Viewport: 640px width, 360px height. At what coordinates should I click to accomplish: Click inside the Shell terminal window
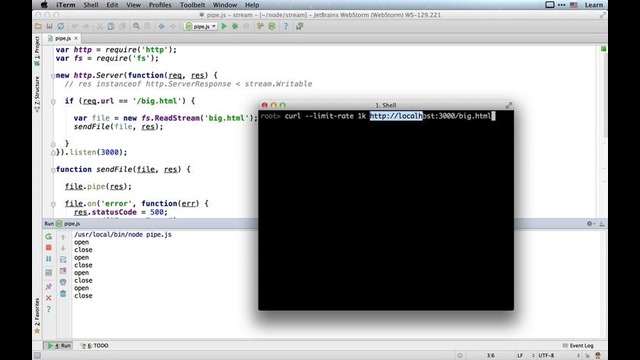[x=386, y=210]
